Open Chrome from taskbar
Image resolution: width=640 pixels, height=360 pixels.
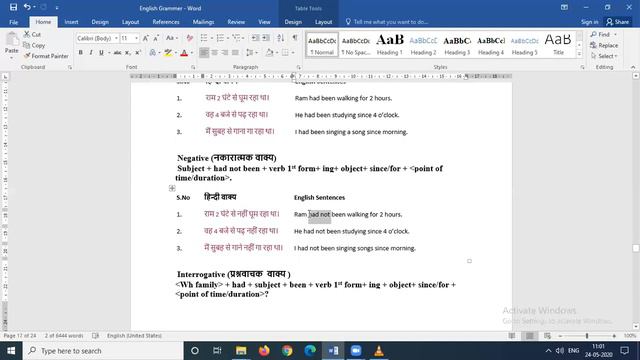[x=287, y=351]
